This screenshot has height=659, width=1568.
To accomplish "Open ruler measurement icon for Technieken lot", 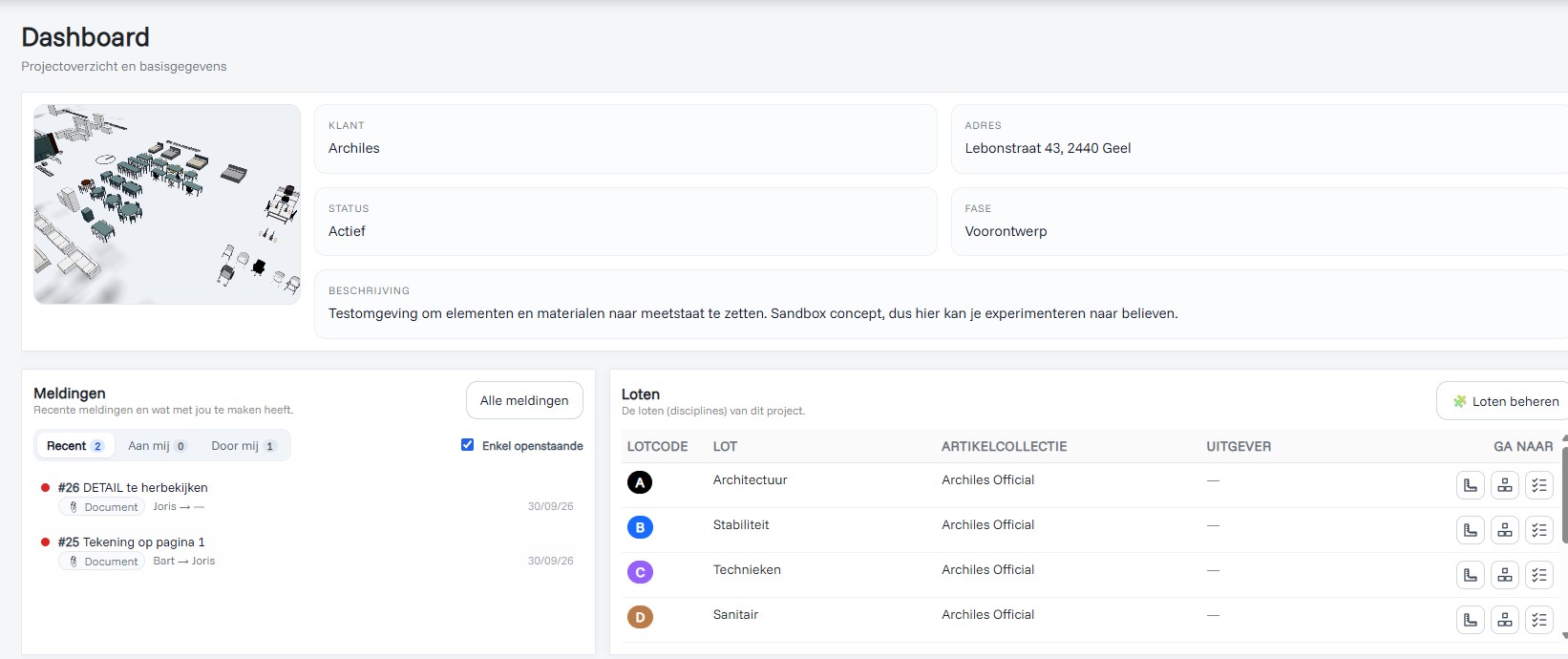I will pos(1471,575).
